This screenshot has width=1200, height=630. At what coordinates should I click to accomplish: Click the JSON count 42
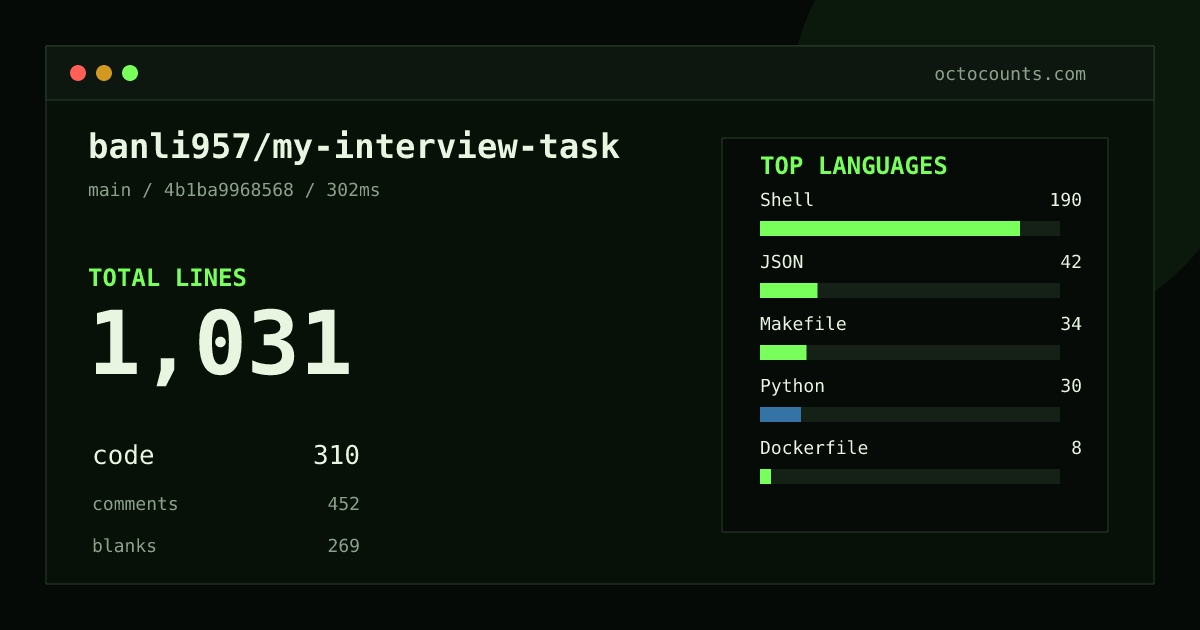tap(1071, 262)
